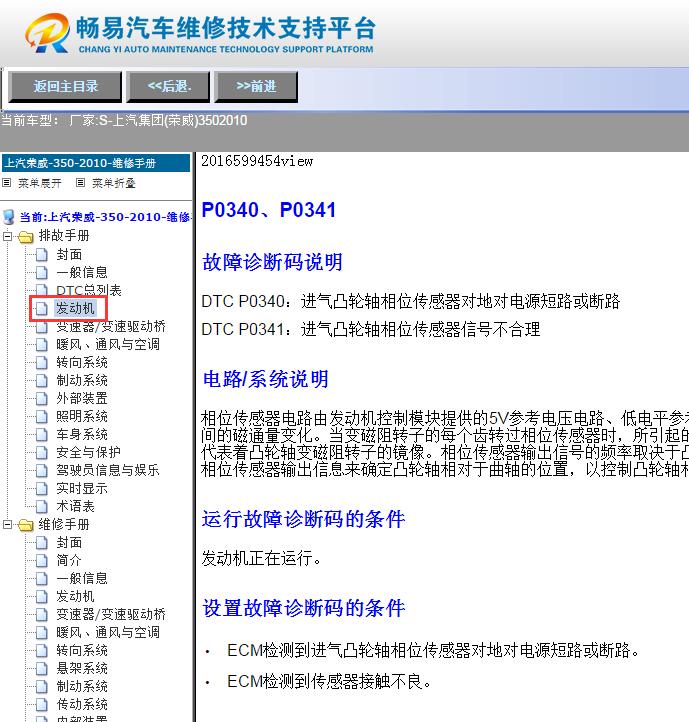Screen dimensions: 689x722
Task: Click page icon beside 车身系统
Action: pos(42,434)
